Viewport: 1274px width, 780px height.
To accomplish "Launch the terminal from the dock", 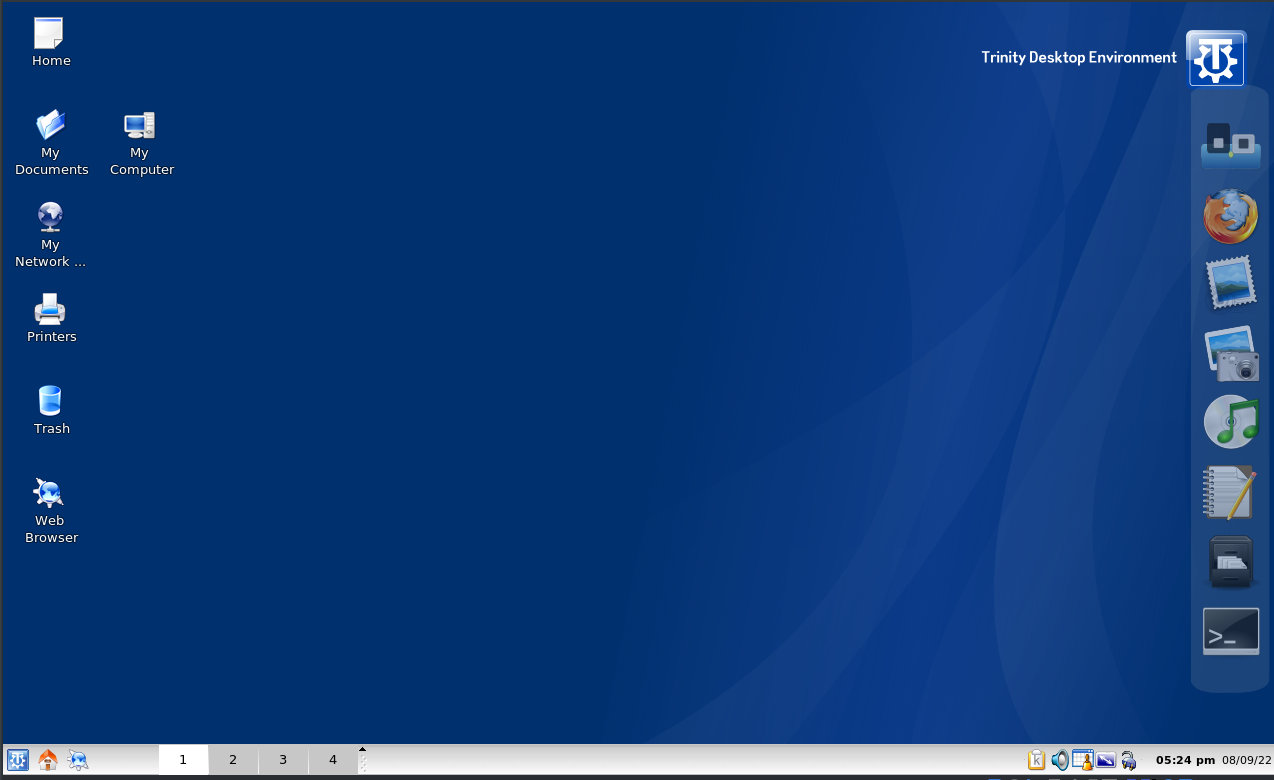I will (1230, 631).
